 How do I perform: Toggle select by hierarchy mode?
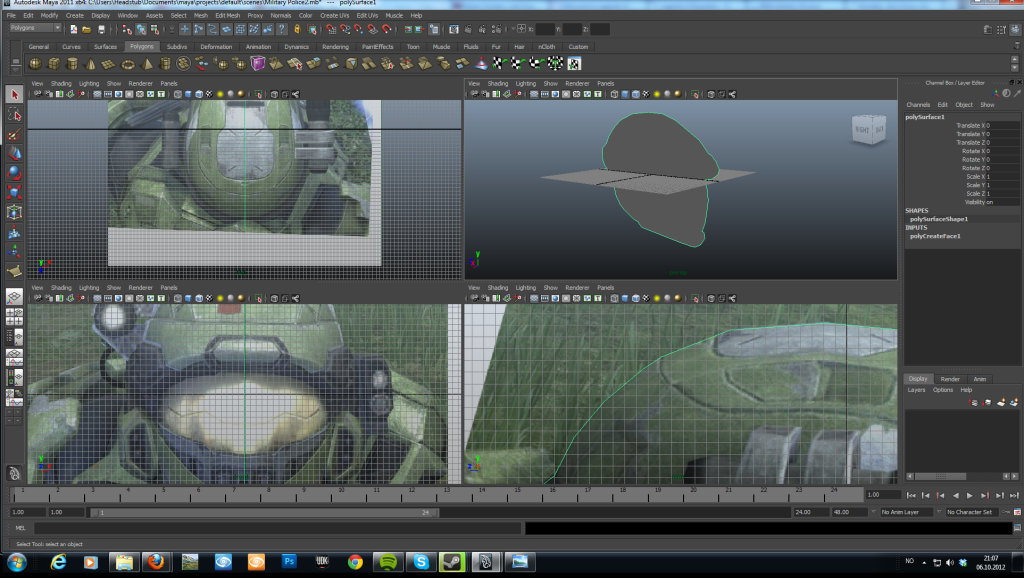click(x=127, y=29)
